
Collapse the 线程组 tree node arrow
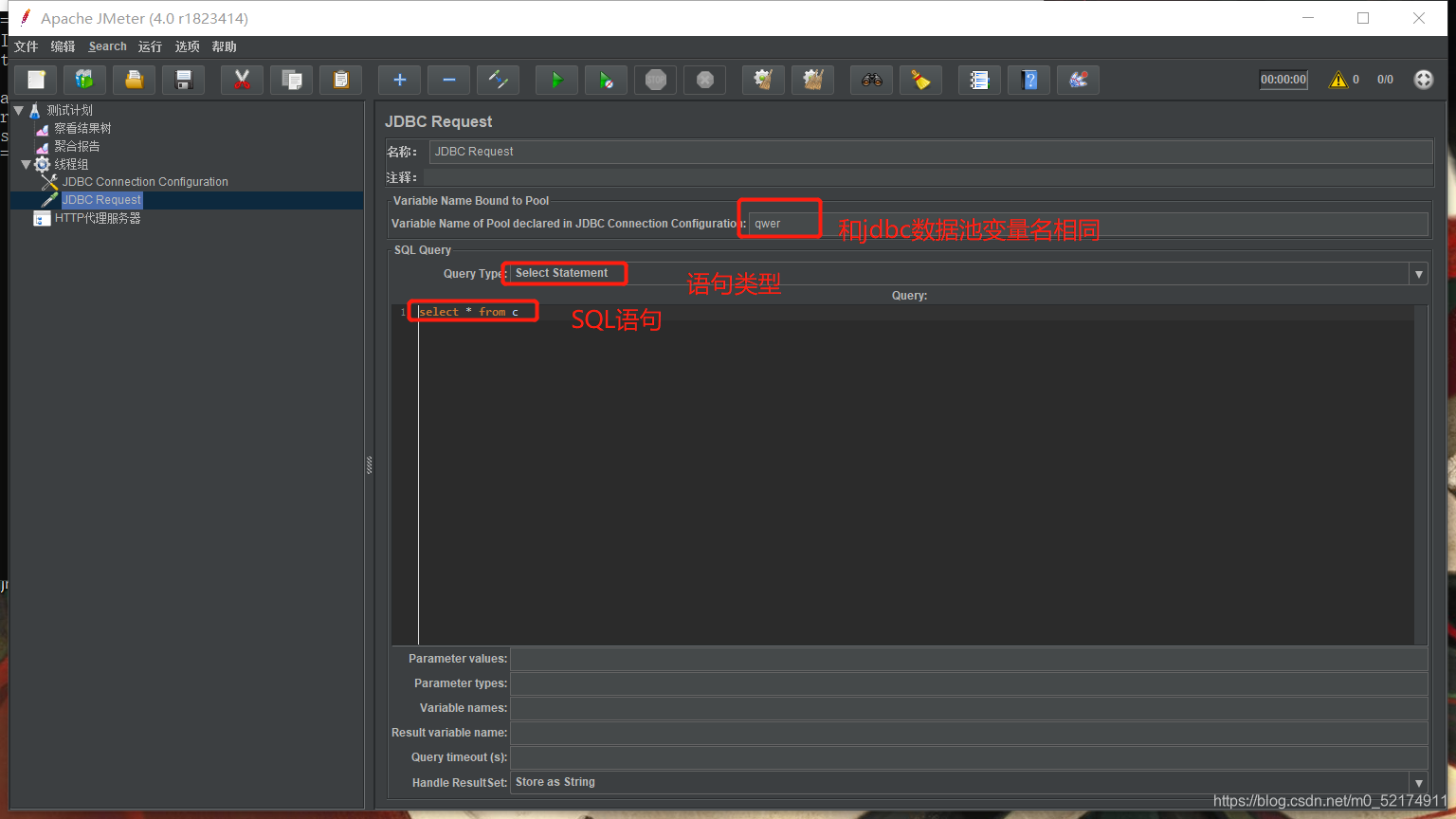pos(26,164)
